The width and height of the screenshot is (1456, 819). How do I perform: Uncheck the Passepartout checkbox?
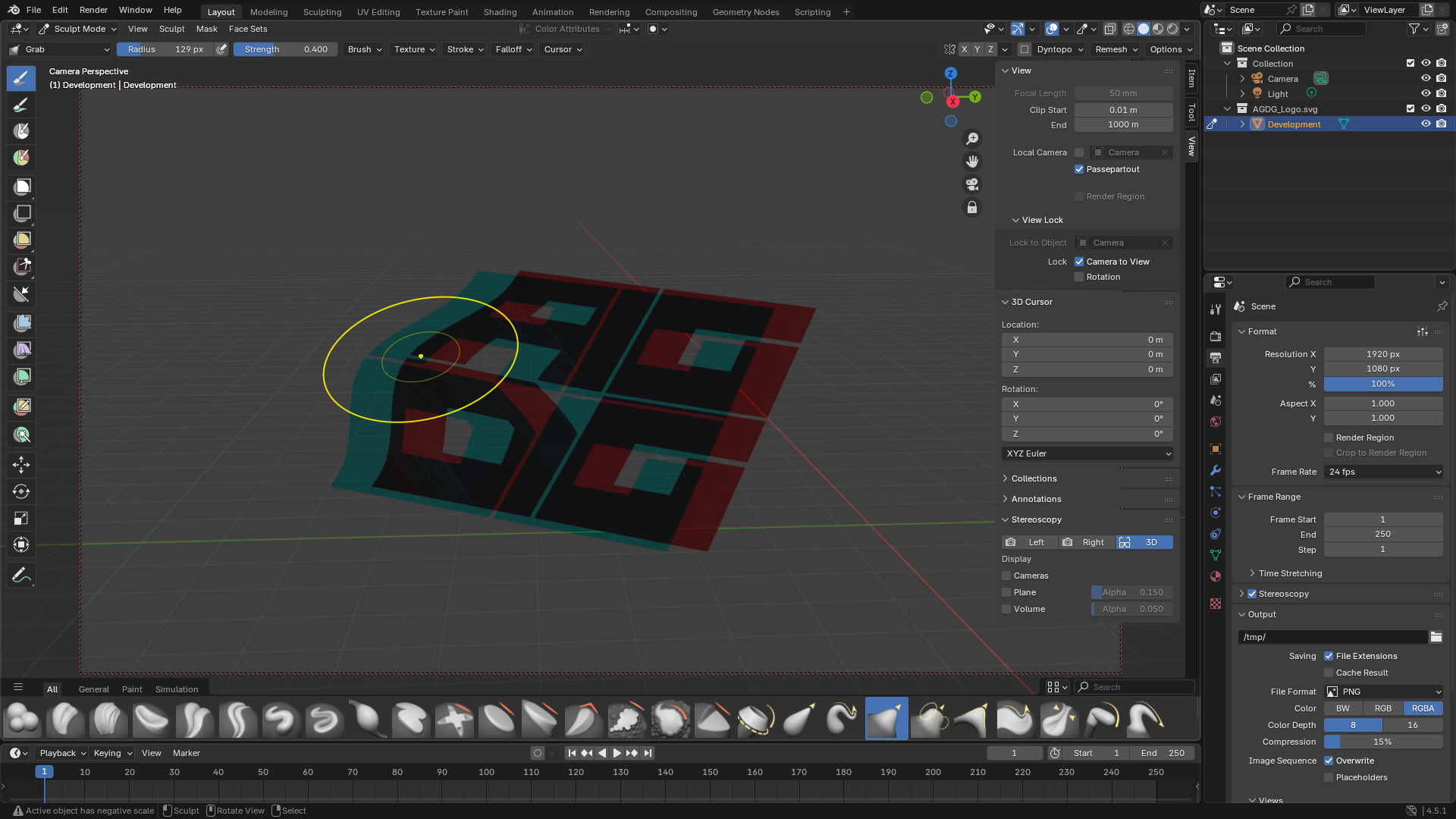pos(1079,169)
